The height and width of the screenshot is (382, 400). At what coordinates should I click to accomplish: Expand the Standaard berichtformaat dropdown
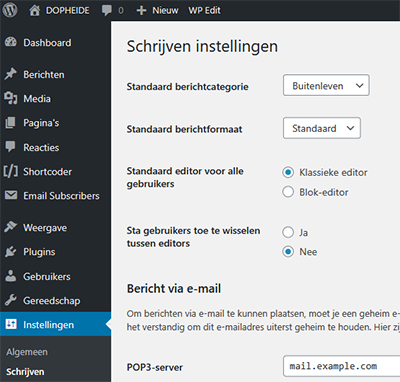point(322,128)
